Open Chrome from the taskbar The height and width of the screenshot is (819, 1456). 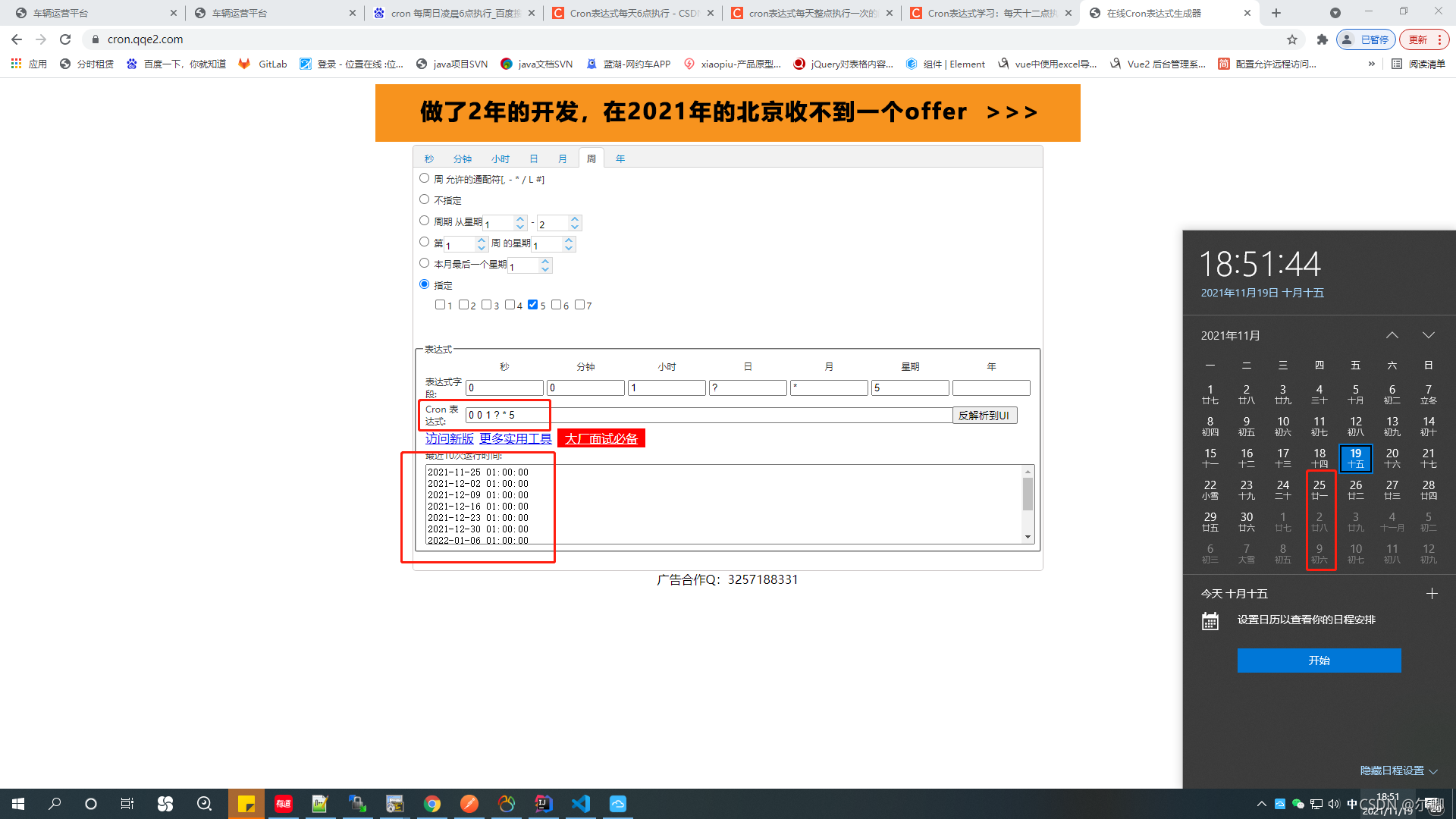pos(432,803)
